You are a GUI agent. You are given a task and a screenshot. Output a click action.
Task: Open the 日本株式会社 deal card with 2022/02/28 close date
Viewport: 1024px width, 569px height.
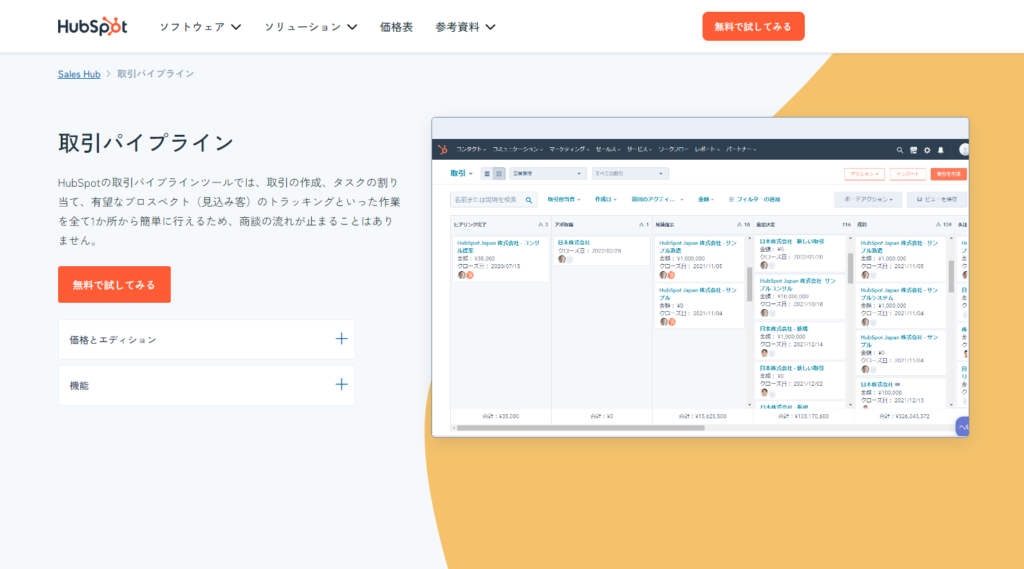[601, 251]
